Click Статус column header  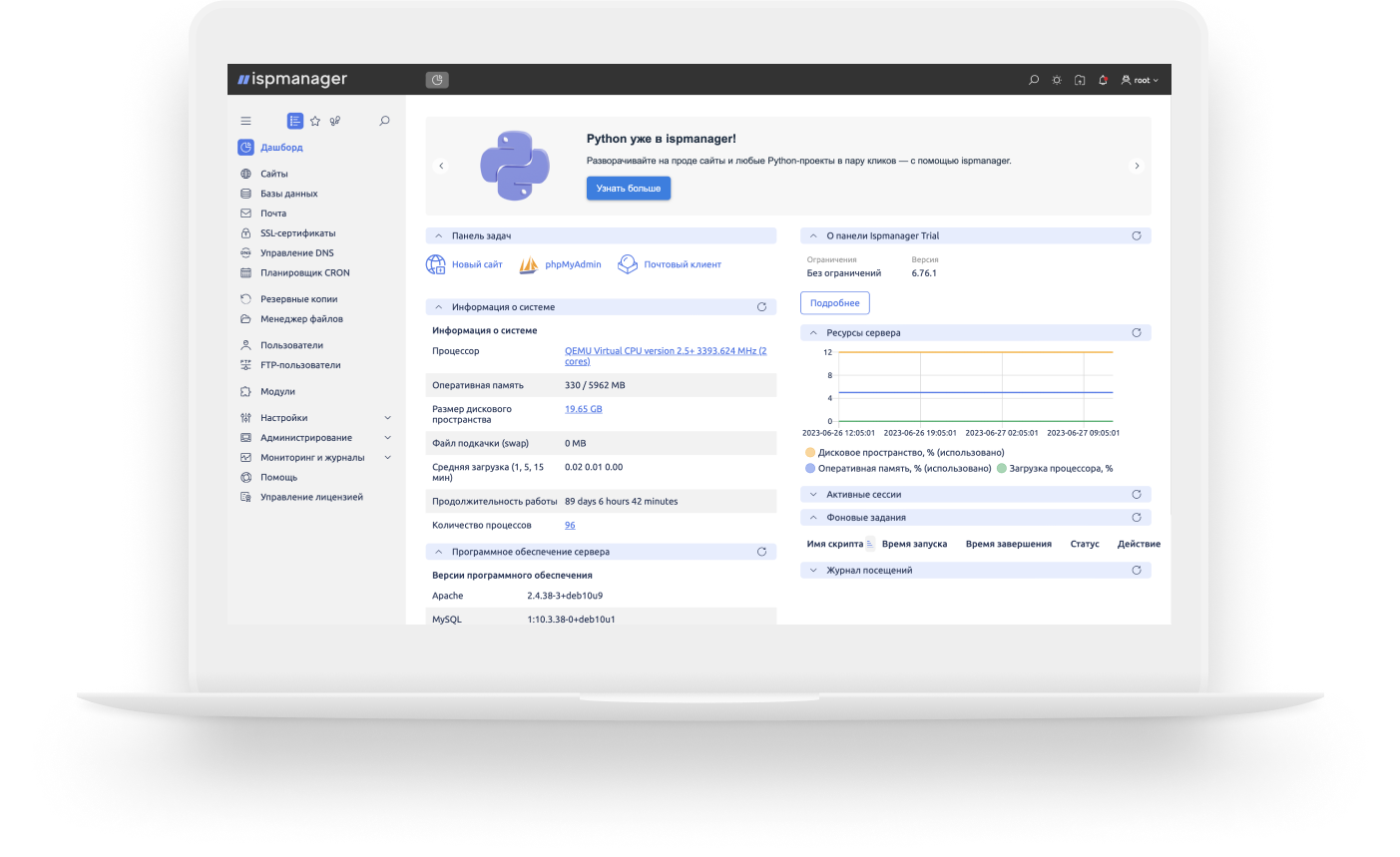click(1085, 544)
